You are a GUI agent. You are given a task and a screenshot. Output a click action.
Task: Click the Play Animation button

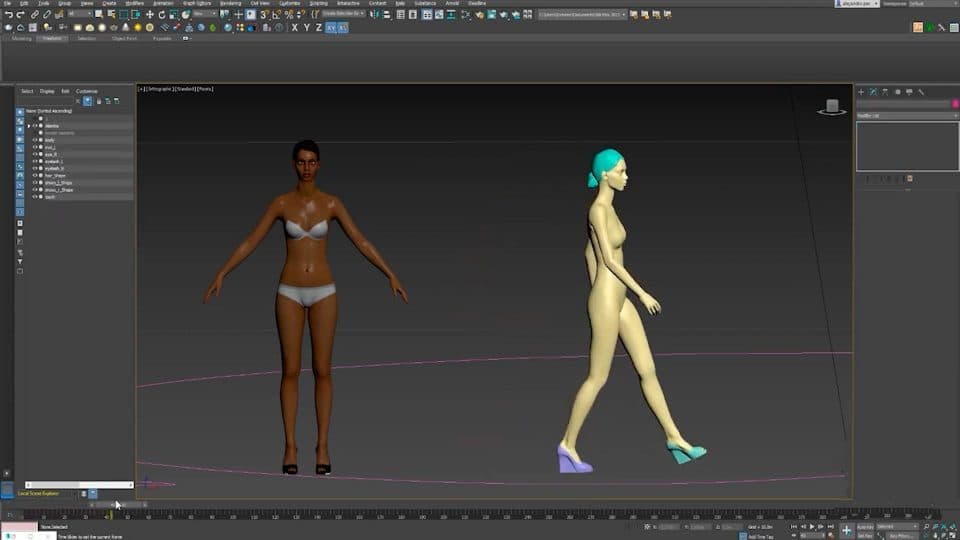click(812, 527)
